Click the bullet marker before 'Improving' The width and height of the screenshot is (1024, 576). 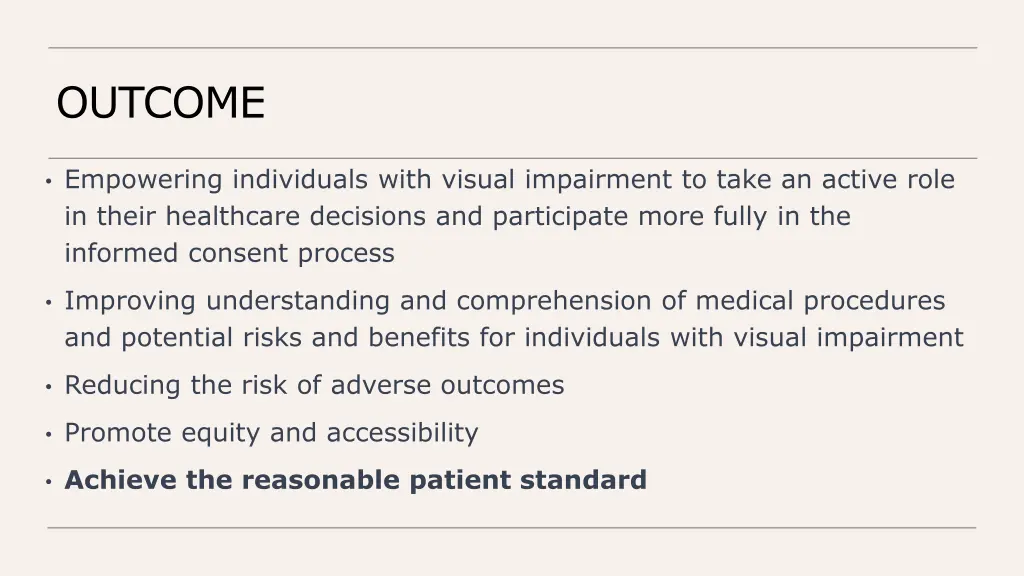pos(49,302)
